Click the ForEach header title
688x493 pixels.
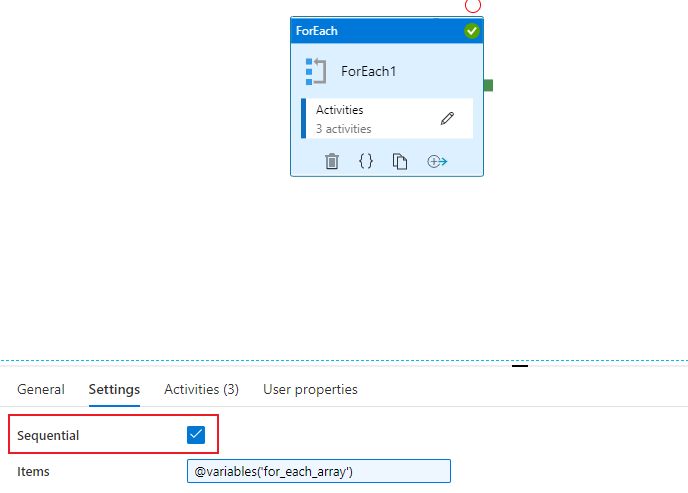coord(317,31)
